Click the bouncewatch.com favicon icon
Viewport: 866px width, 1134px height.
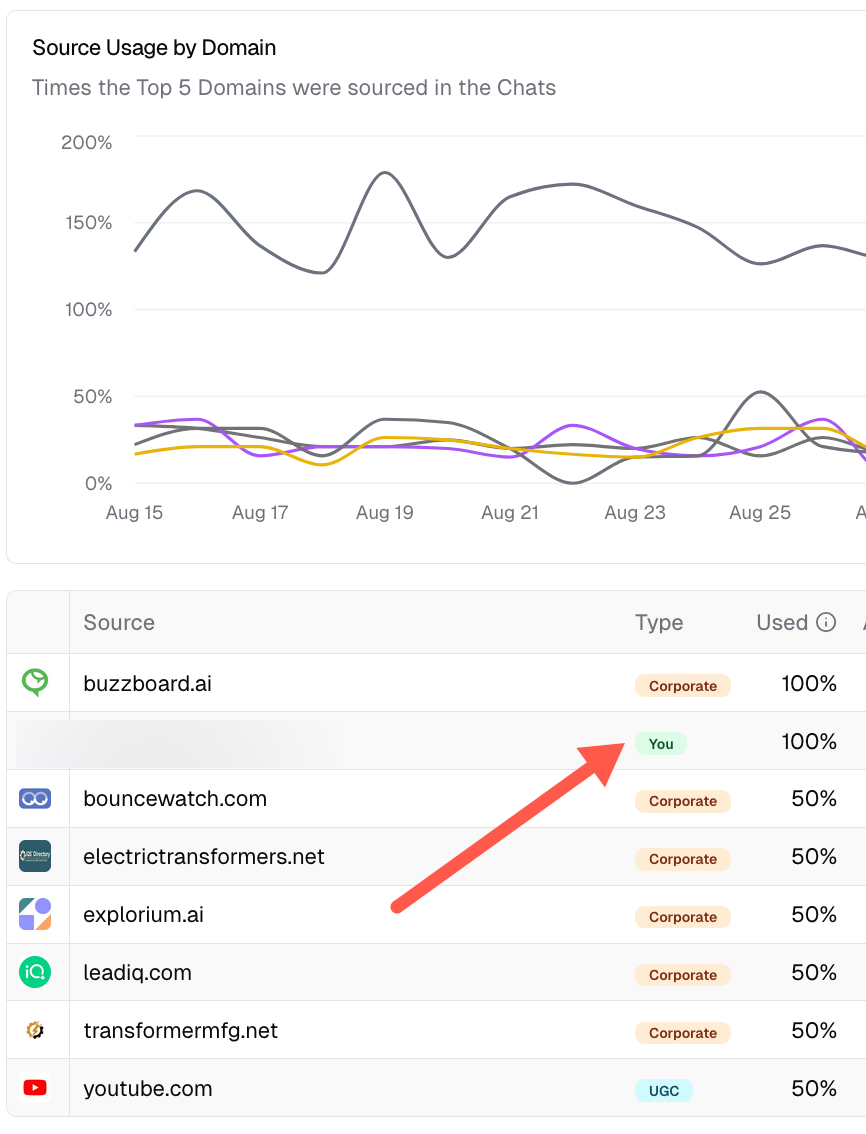point(35,798)
